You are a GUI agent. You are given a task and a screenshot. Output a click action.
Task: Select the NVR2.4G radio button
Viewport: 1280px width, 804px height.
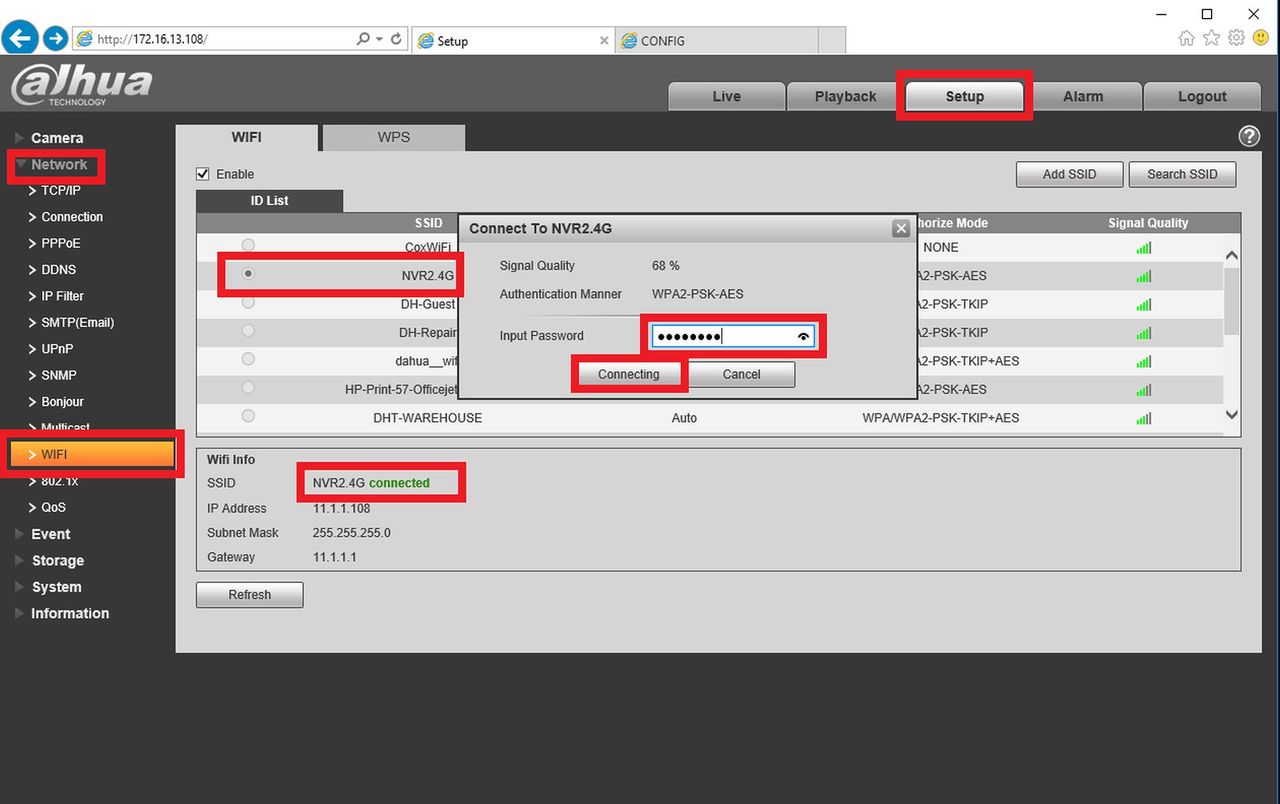[248, 273]
